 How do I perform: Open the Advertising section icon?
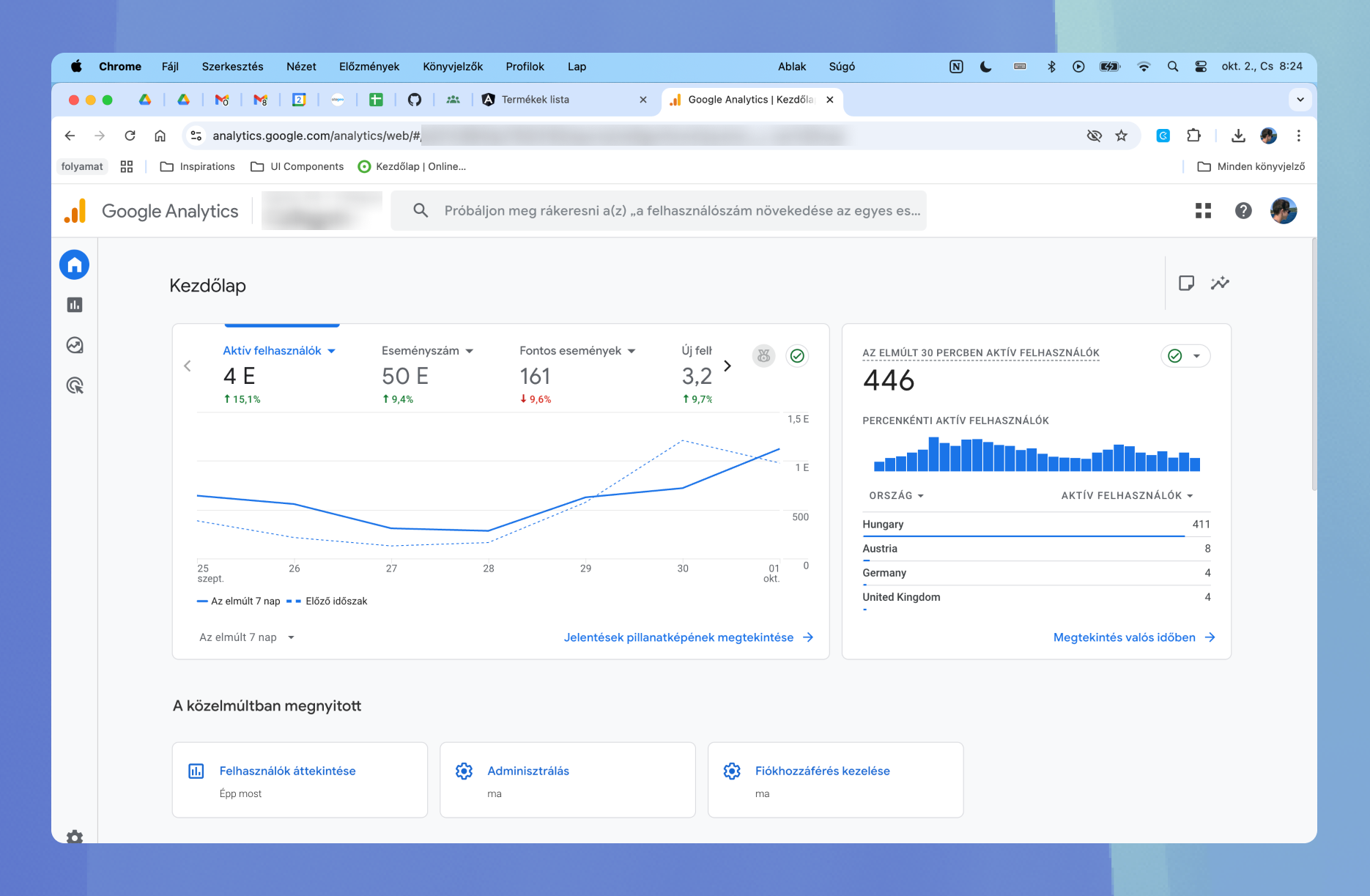point(74,385)
